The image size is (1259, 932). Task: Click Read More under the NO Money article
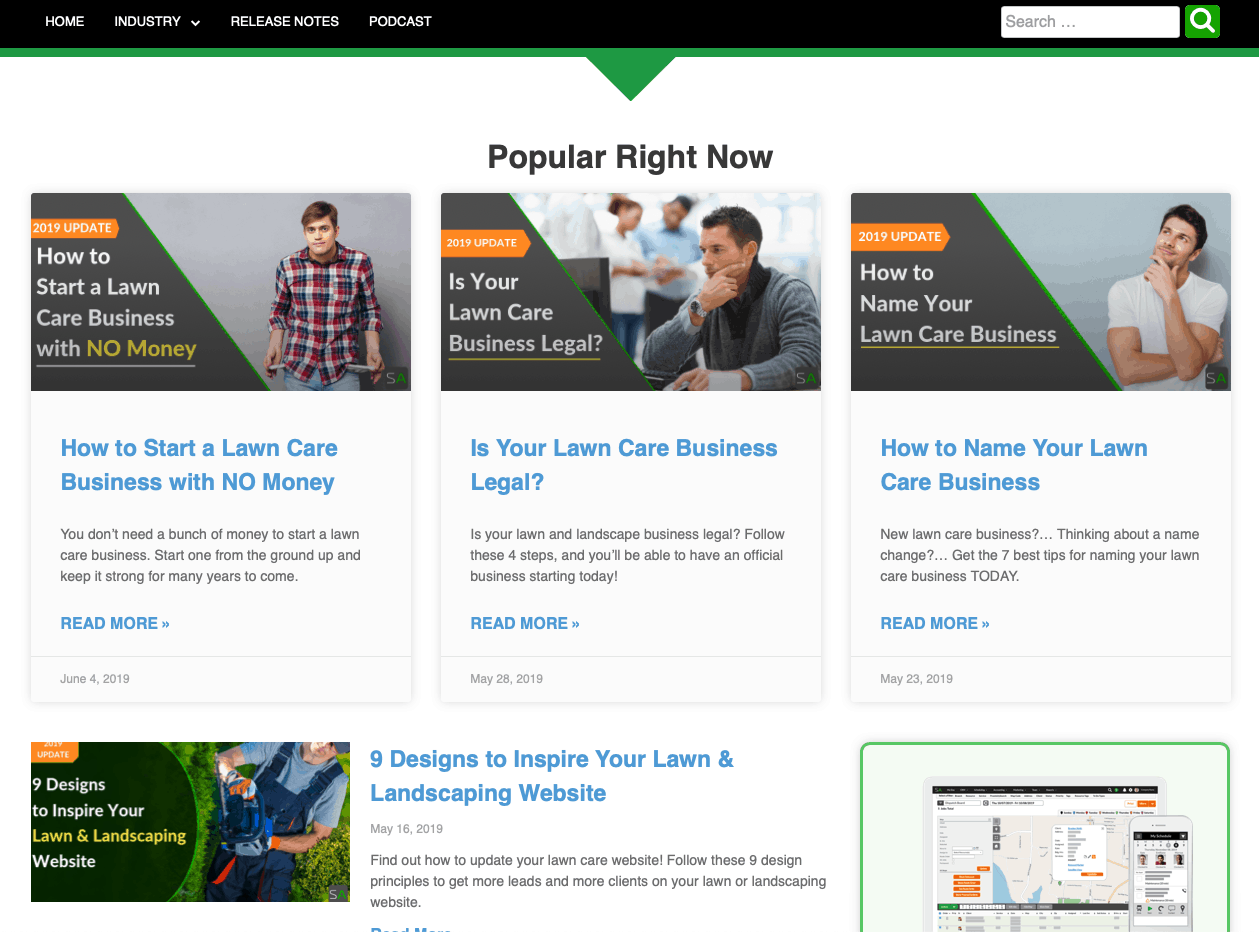115,623
